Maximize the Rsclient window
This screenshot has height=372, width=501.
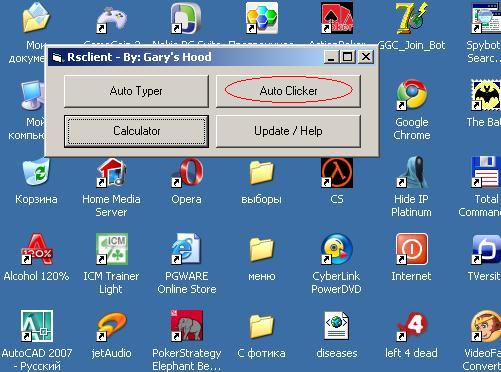347,57
